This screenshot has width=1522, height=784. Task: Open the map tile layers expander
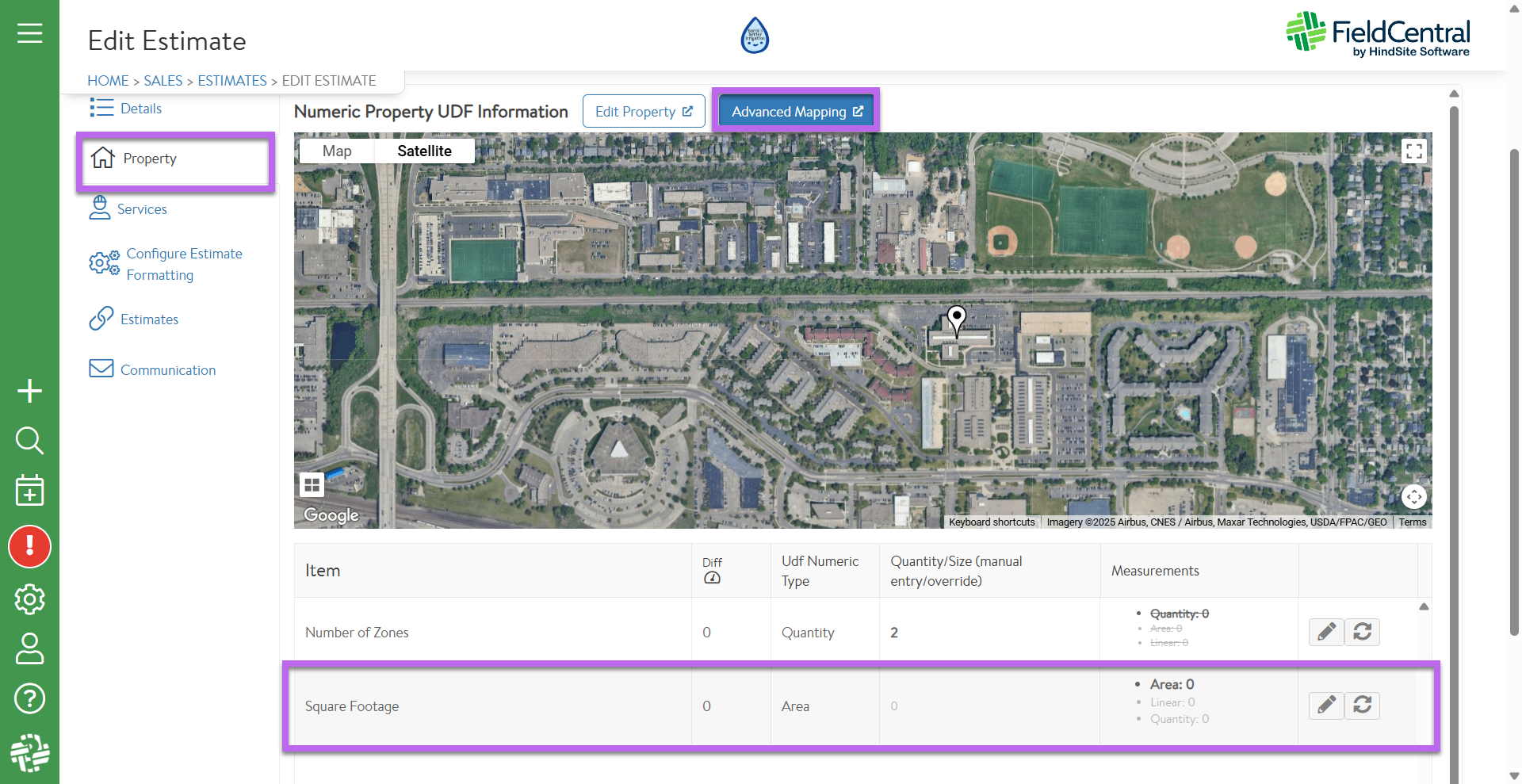pos(312,484)
